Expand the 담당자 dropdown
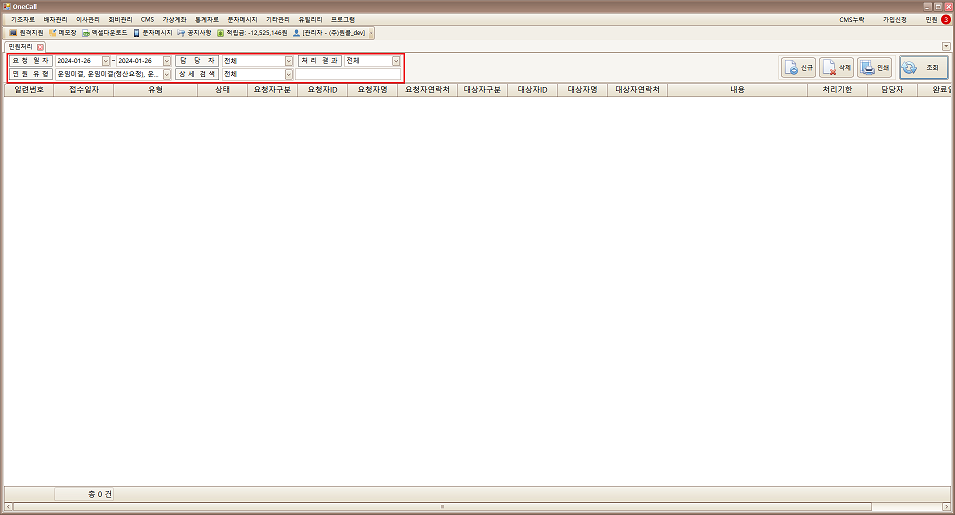The height and width of the screenshot is (515, 955). [x=289, y=61]
